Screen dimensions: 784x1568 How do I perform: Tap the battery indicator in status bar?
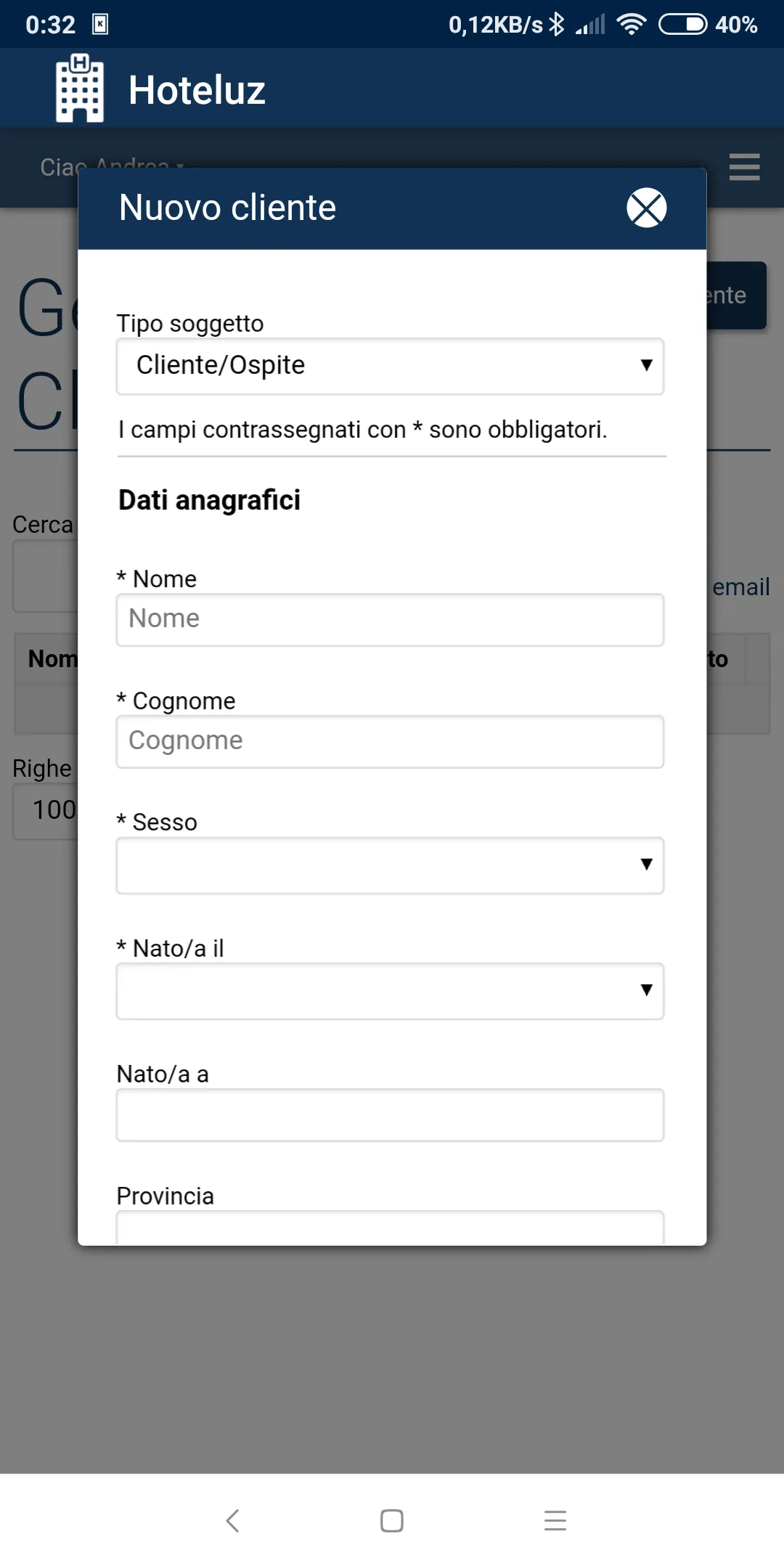point(682,25)
